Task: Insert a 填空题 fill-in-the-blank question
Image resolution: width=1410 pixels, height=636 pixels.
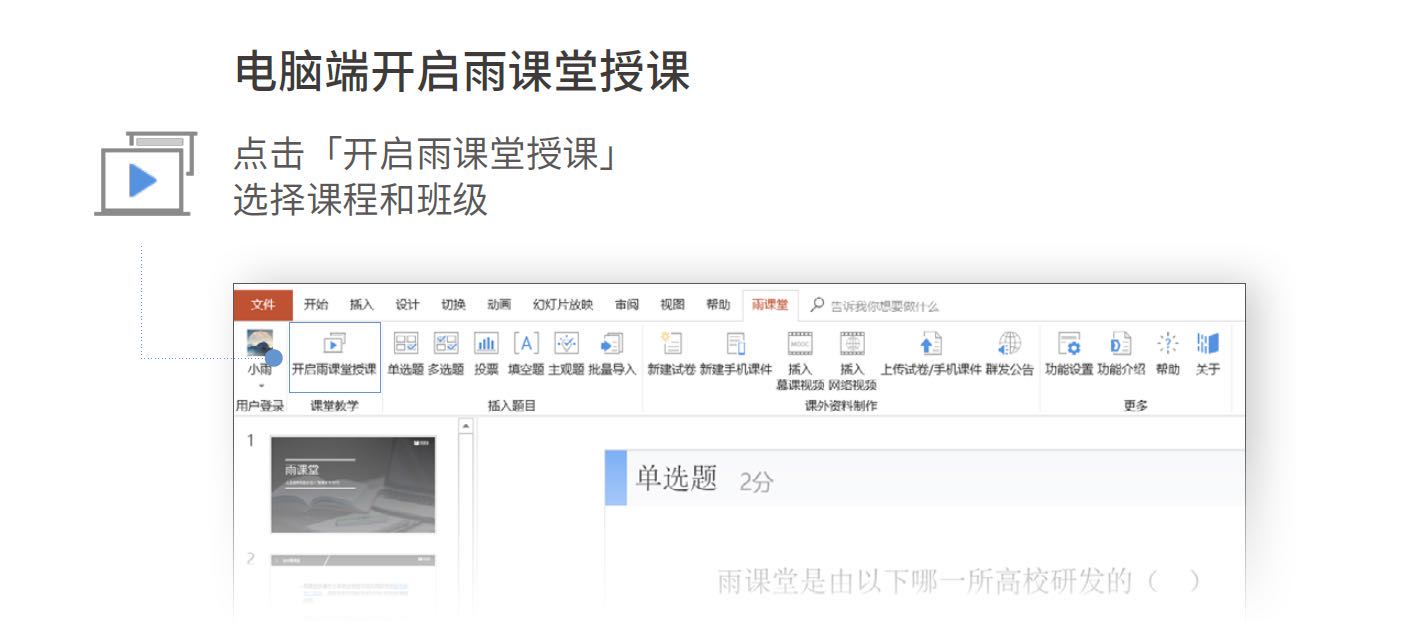Action: click(x=526, y=354)
